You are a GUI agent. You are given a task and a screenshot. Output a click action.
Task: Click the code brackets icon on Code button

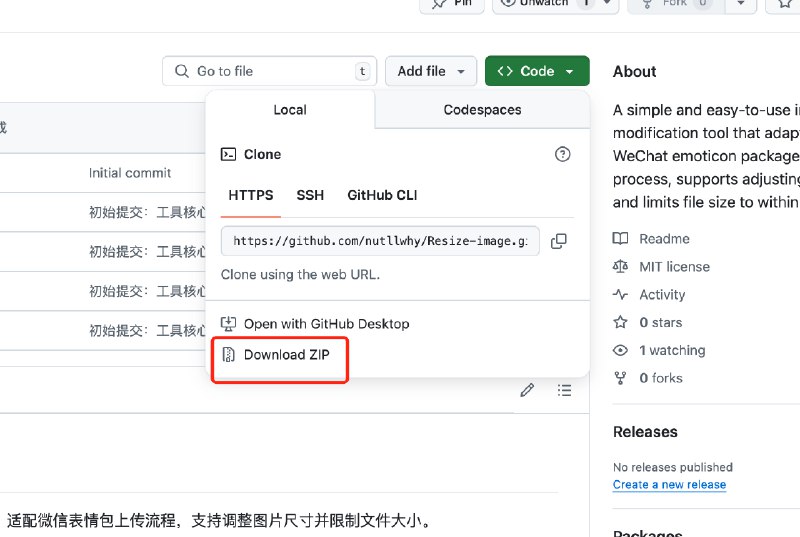point(505,71)
